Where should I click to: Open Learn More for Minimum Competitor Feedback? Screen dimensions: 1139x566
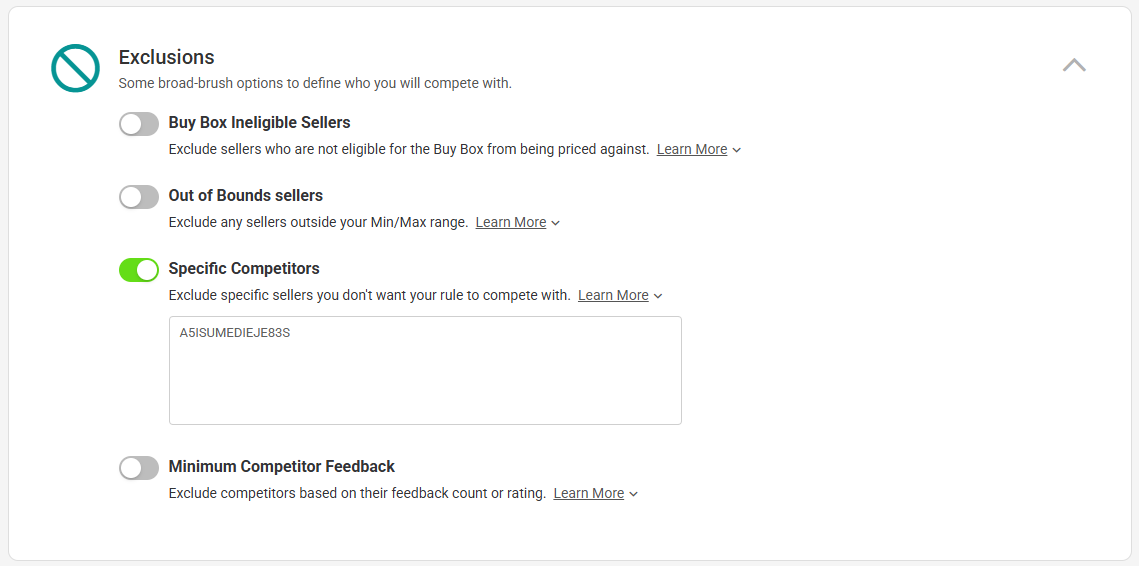tap(588, 493)
